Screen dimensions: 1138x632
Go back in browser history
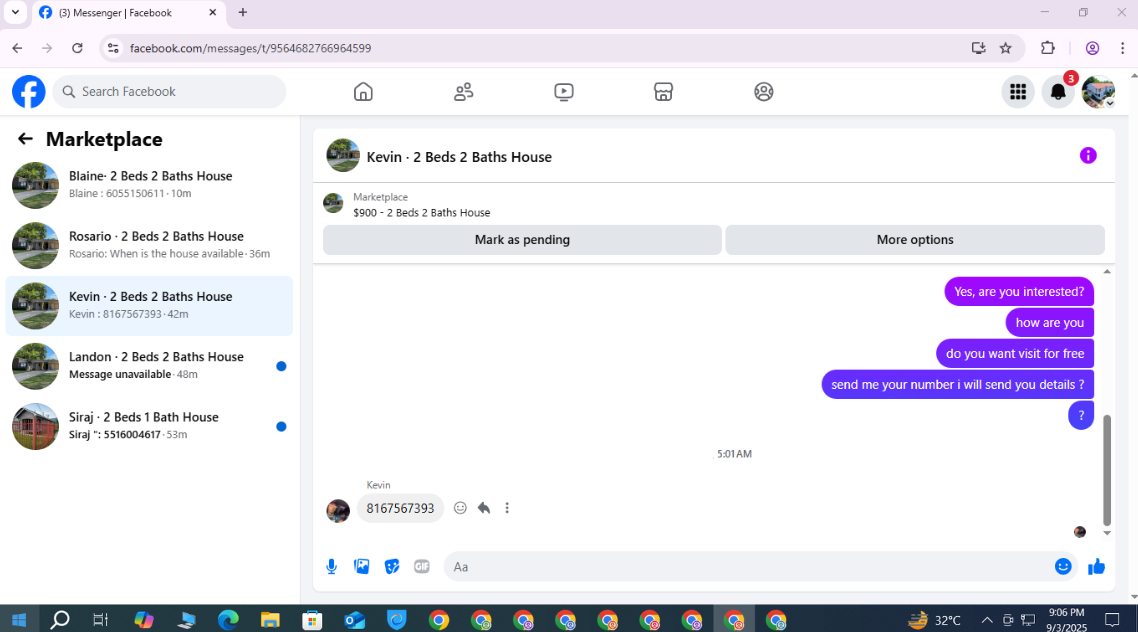17,48
